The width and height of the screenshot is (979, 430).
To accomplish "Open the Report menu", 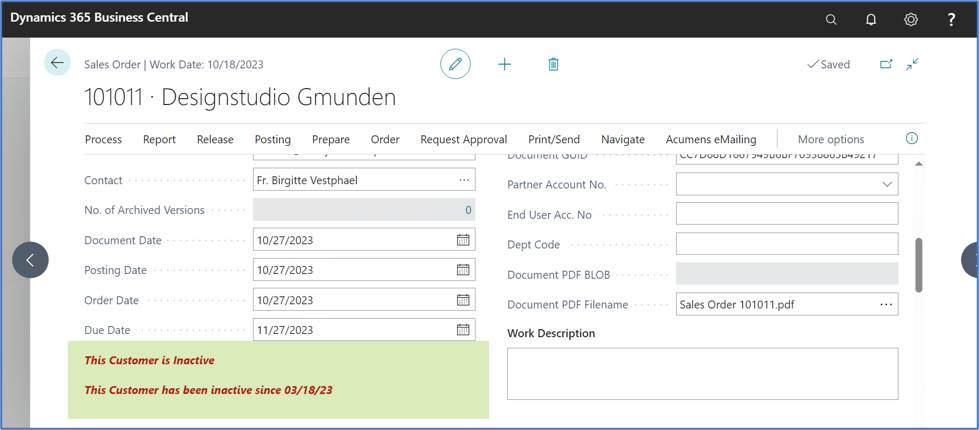I will click(159, 139).
